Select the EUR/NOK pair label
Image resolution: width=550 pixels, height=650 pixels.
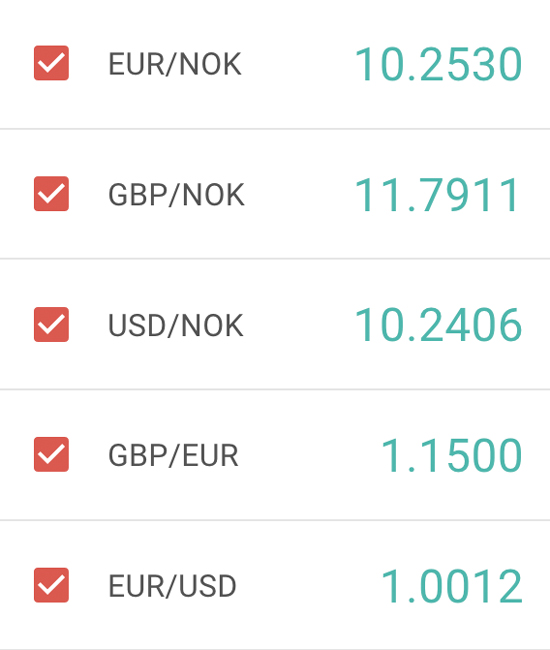(174, 64)
